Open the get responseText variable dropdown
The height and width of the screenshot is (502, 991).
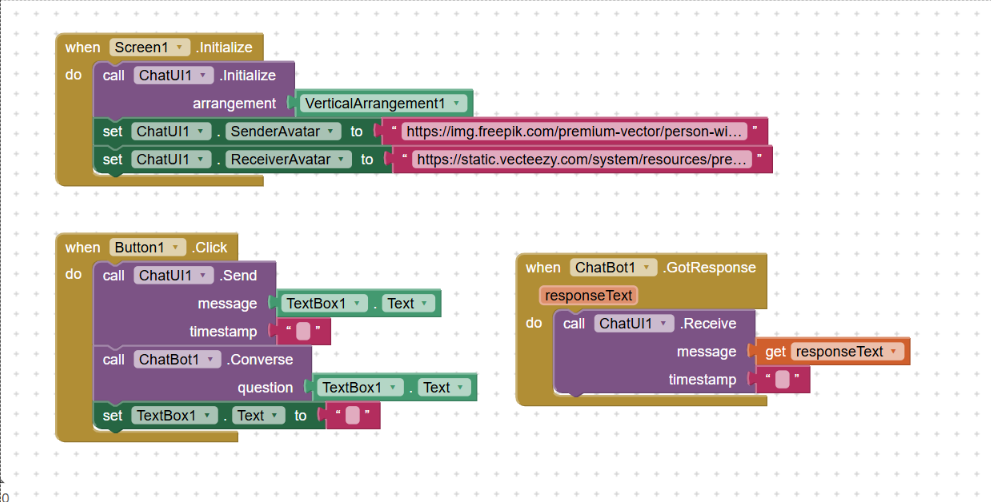click(892, 351)
